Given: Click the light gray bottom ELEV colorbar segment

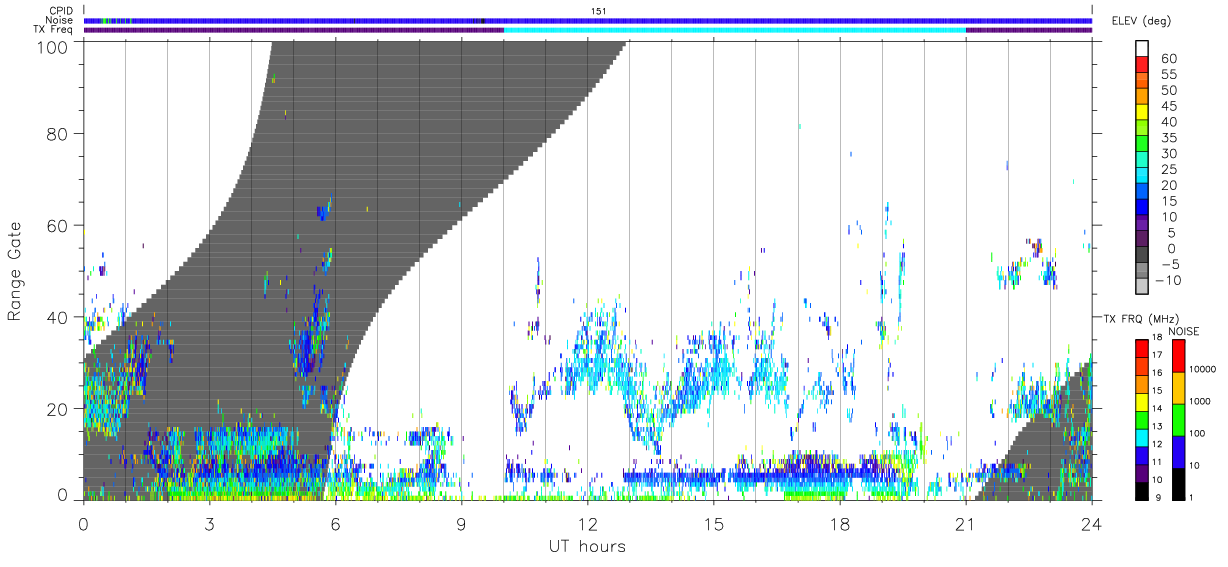Looking at the screenshot, I should 1142,288.
